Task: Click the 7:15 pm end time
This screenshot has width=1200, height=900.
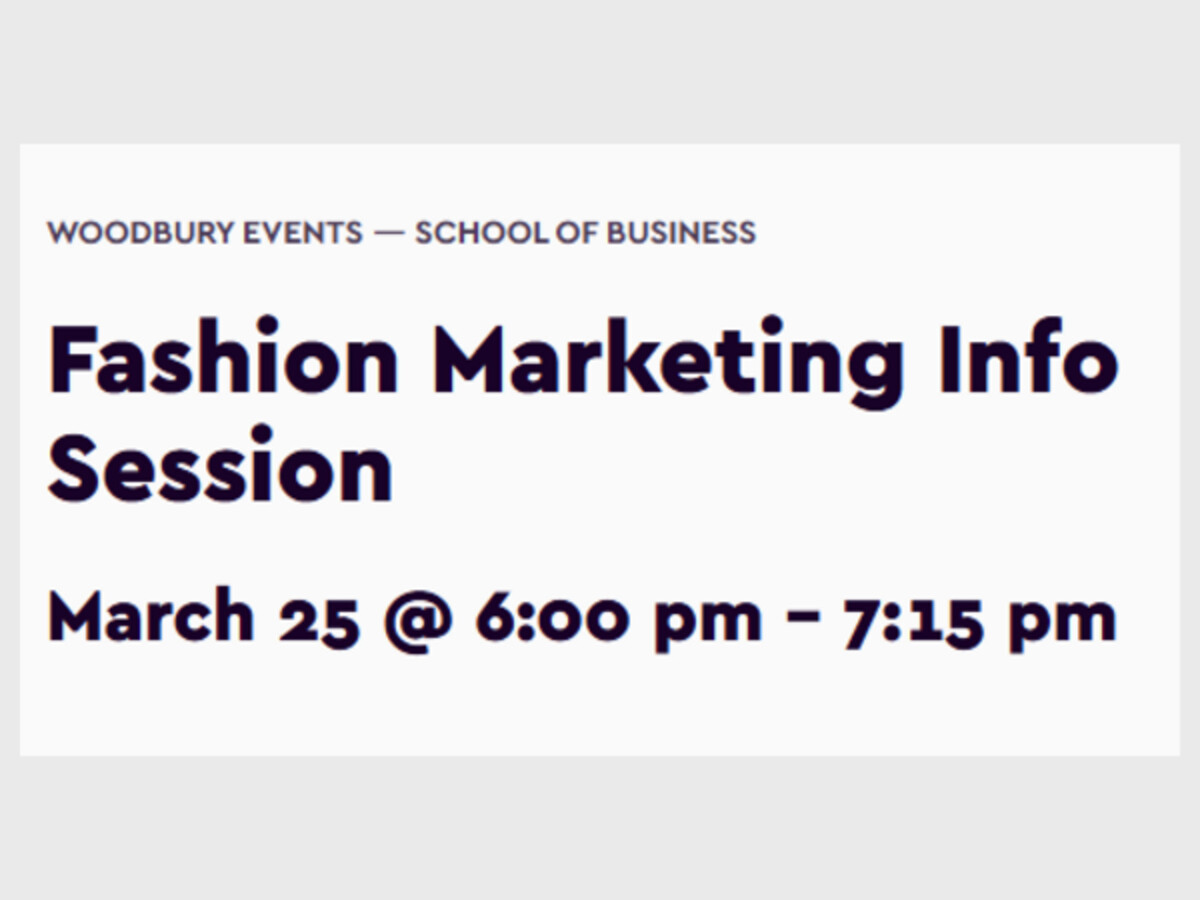Action: click(x=979, y=620)
